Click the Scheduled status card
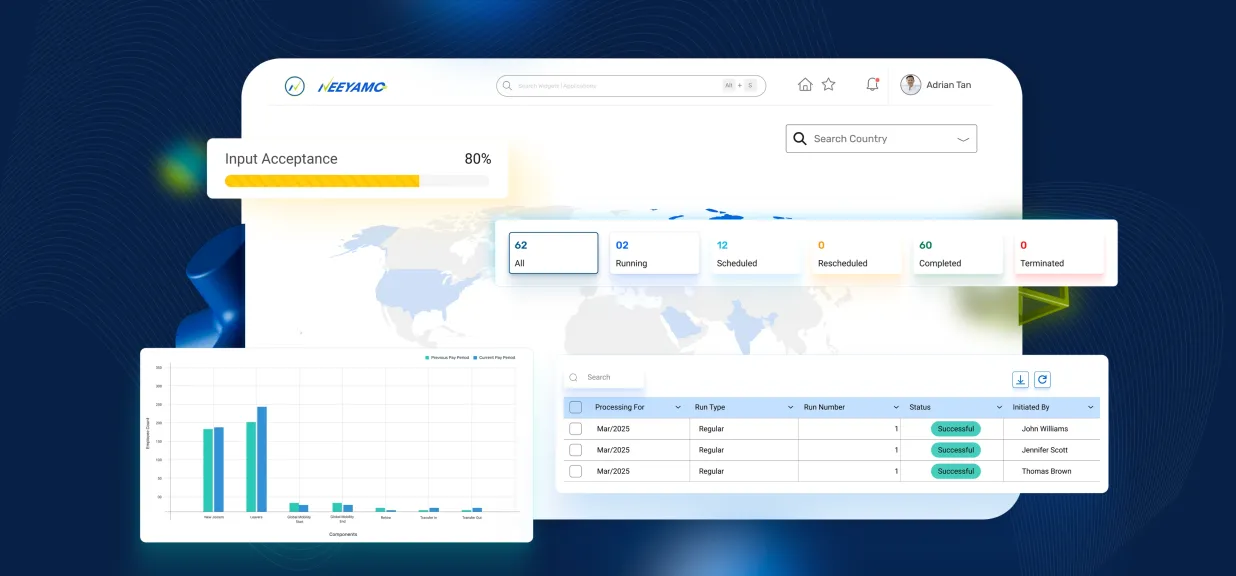Image resolution: width=1236 pixels, height=576 pixels. [755, 254]
